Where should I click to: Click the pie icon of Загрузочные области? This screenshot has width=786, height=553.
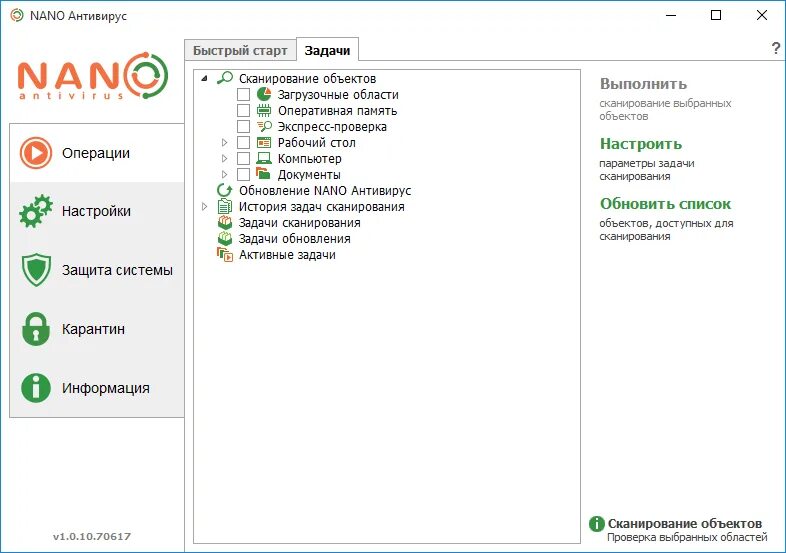tap(264, 94)
